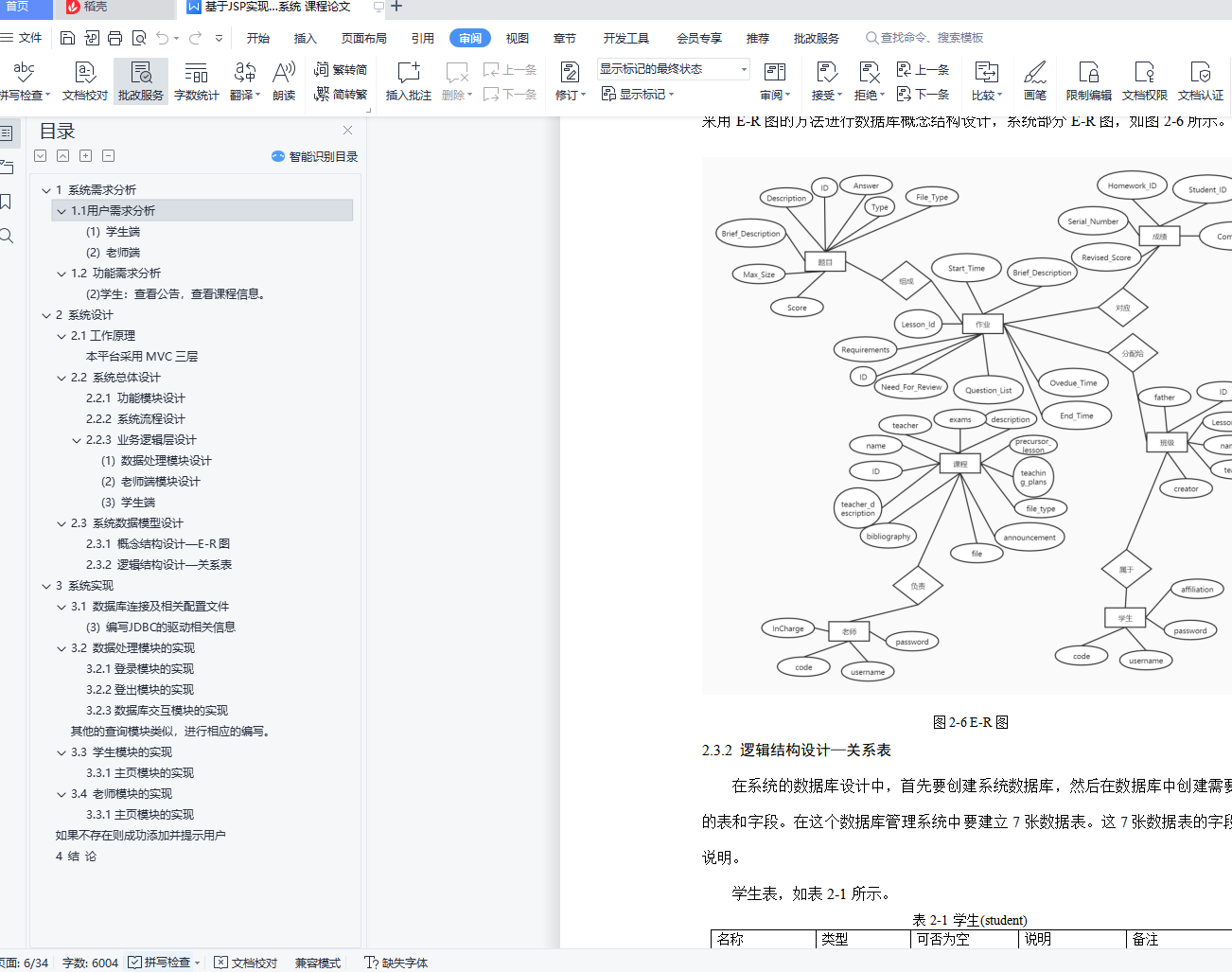Switch to the 视图 ribbon tab
Screen dimensions: 1232x972
(x=517, y=38)
